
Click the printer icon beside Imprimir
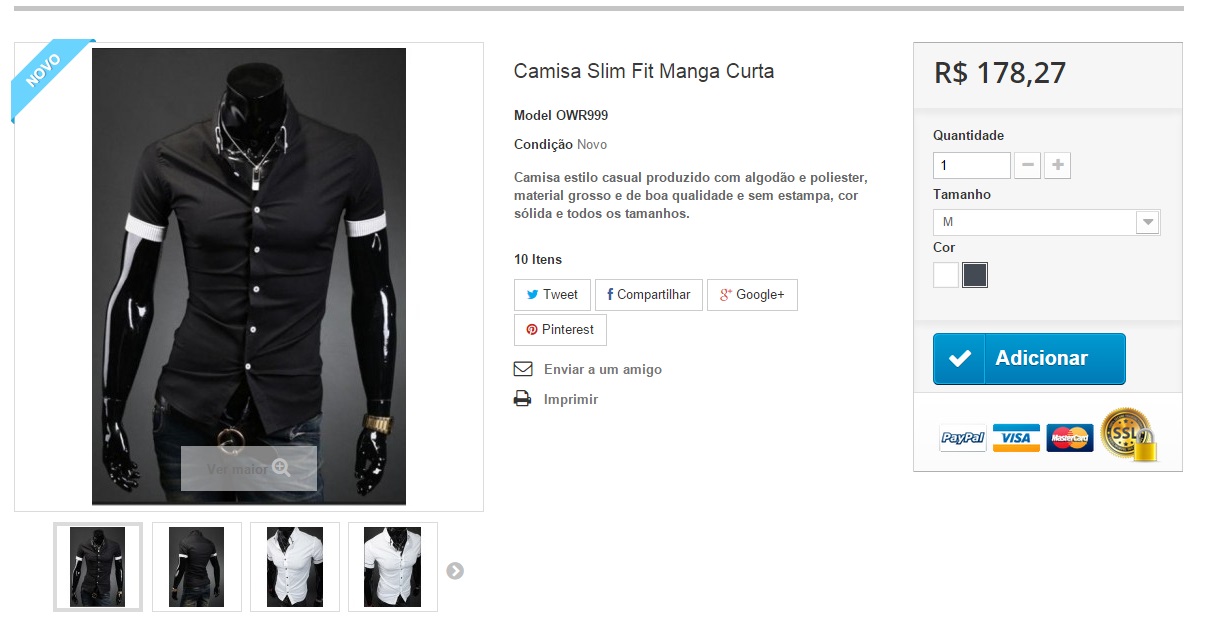[522, 399]
